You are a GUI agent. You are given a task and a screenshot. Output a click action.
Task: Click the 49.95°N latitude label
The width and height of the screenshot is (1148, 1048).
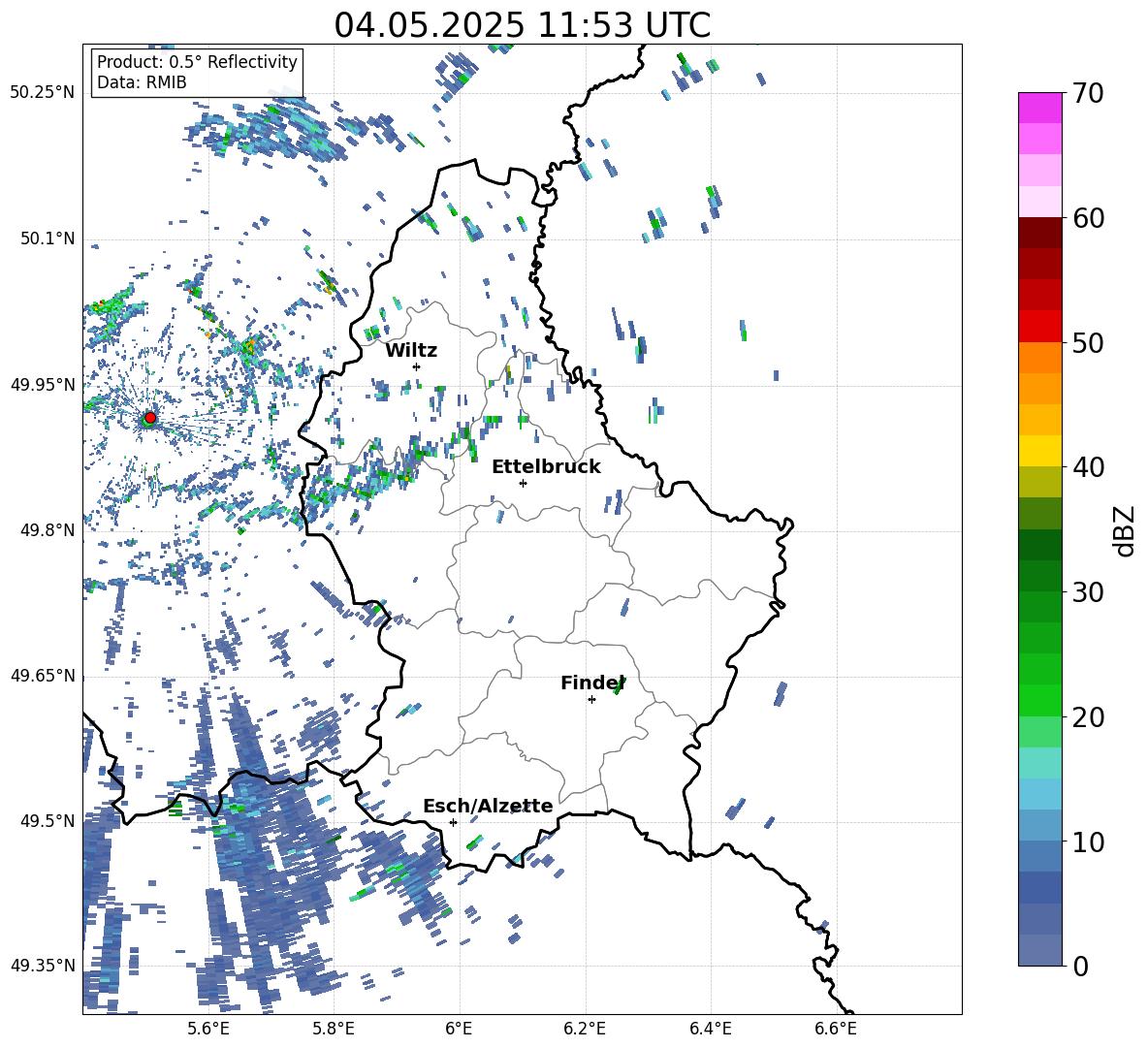tap(43, 385)
